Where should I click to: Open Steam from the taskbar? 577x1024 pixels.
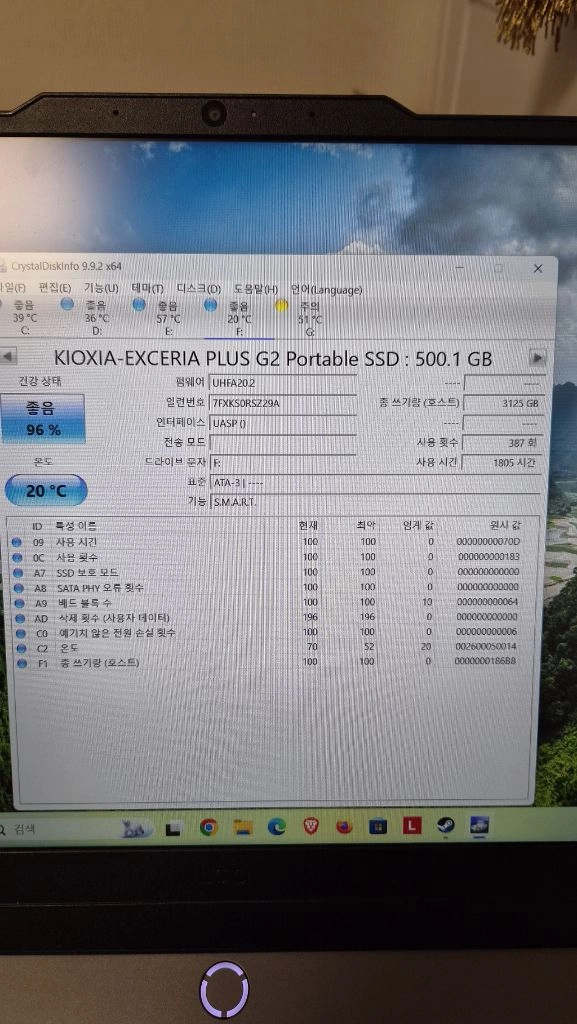point(446,825)
